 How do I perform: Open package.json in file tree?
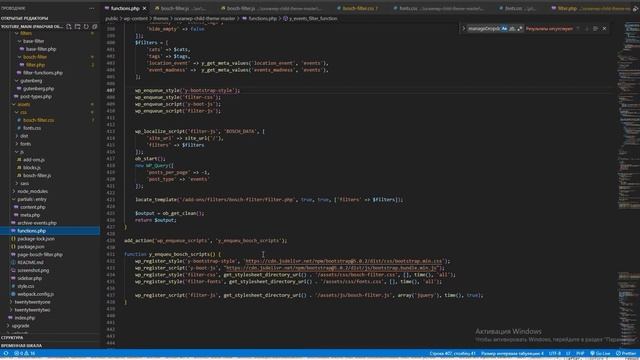pos(28,247)
